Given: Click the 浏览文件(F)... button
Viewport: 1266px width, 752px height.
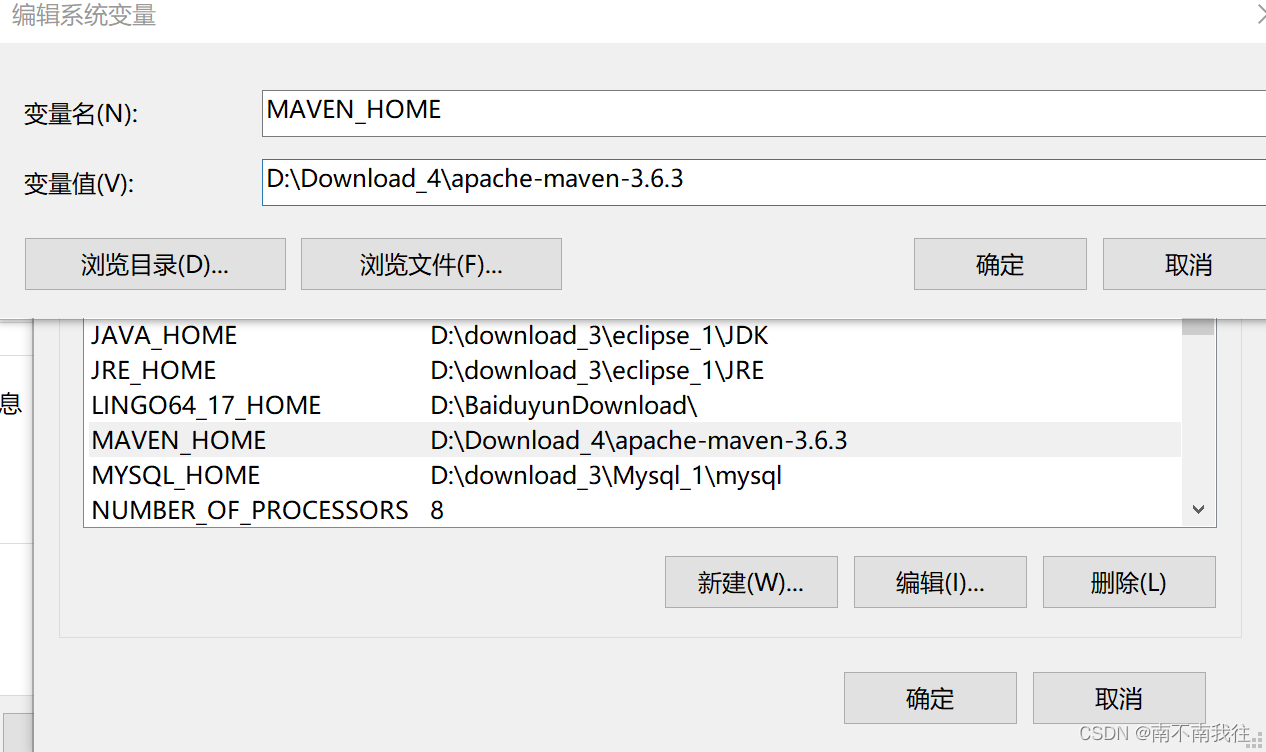Looking at the screenshot, I should click(430, 264).
